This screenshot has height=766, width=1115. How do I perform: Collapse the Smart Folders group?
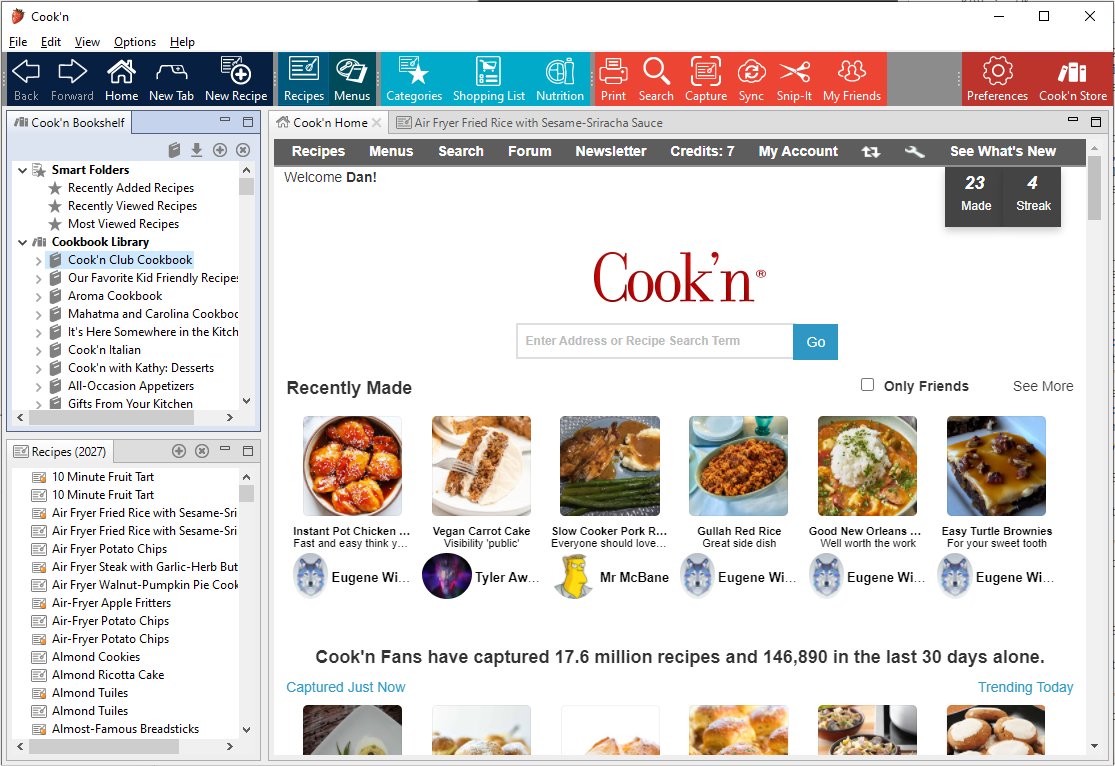coord(22,170)
